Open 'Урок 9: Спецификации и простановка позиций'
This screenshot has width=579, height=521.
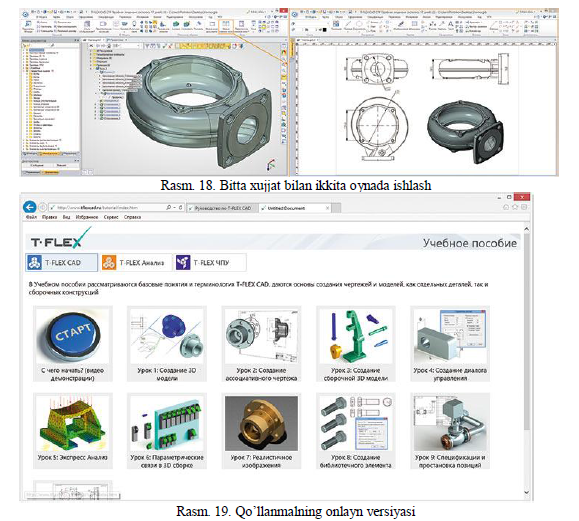(450, 461)
